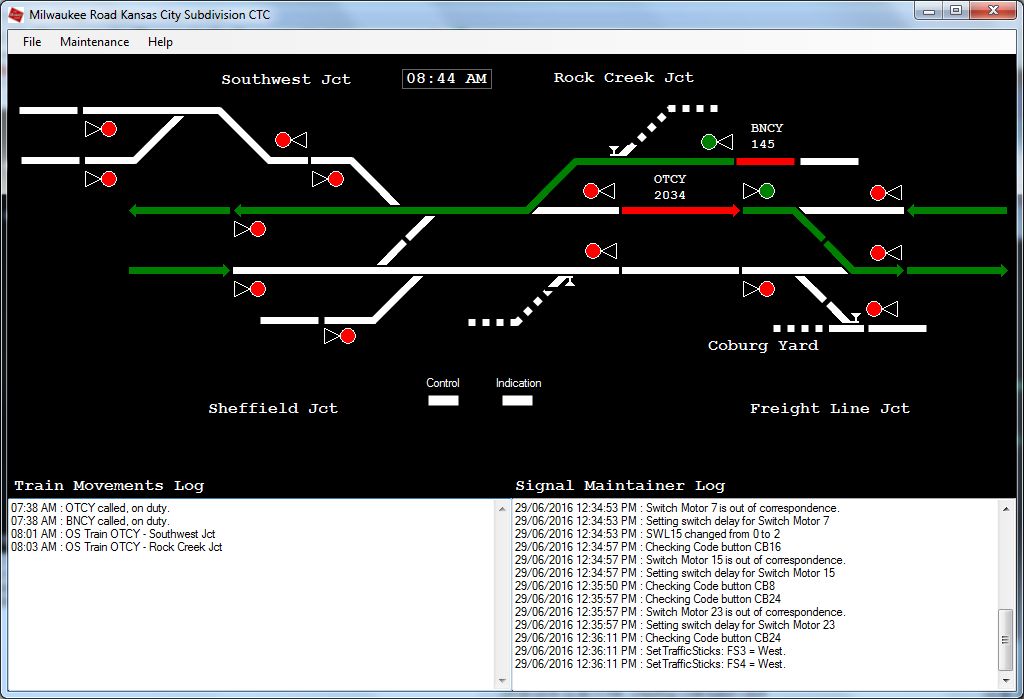Select 'Setting switch delay for Switch Motor 23' line
Image resolution: width=1024 pixels, height=699 pixels.
[x=675, y=625]
